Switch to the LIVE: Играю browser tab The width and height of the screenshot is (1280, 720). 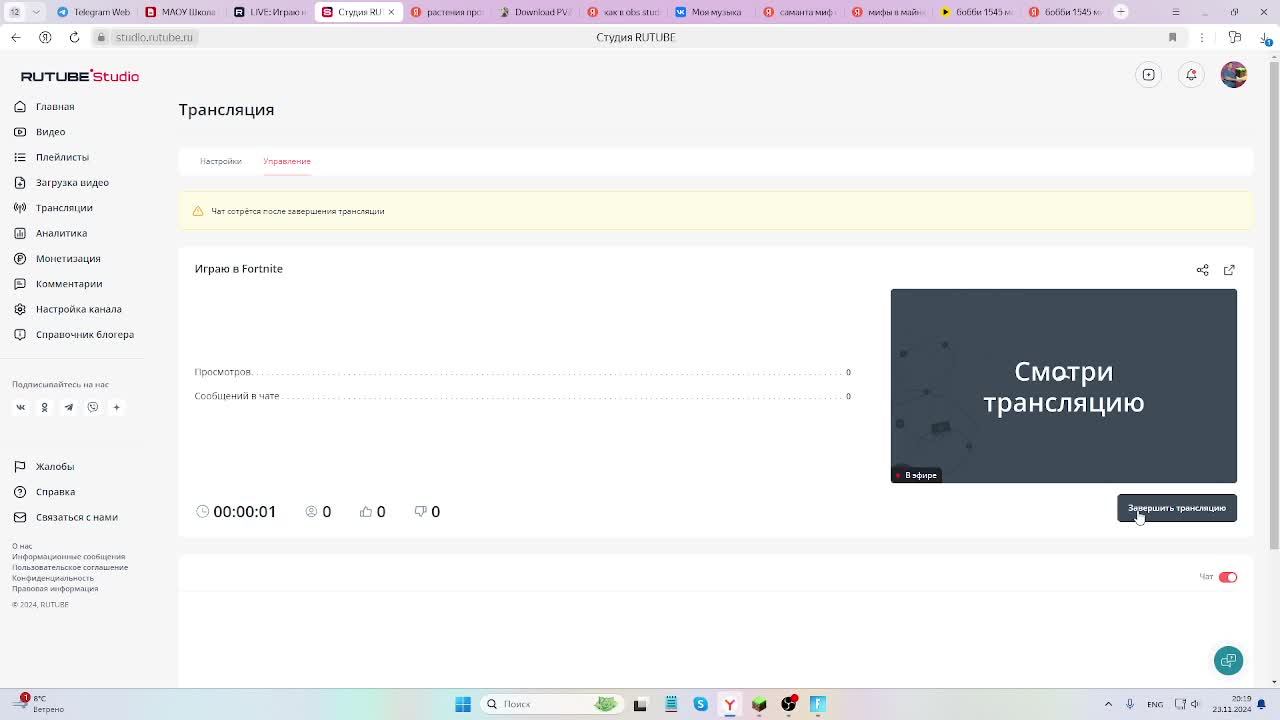click(269, 12)
